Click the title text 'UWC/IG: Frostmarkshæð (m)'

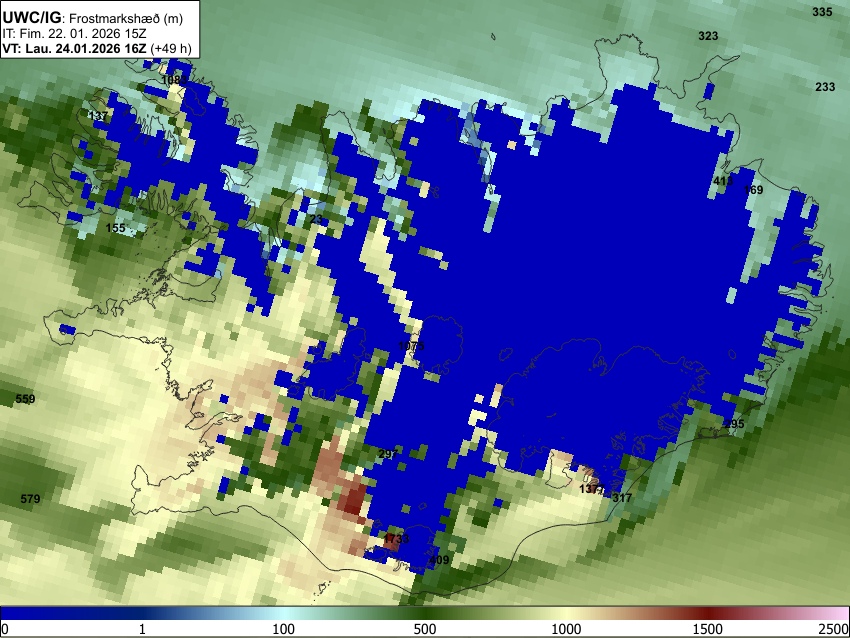(x=93, y=18)
